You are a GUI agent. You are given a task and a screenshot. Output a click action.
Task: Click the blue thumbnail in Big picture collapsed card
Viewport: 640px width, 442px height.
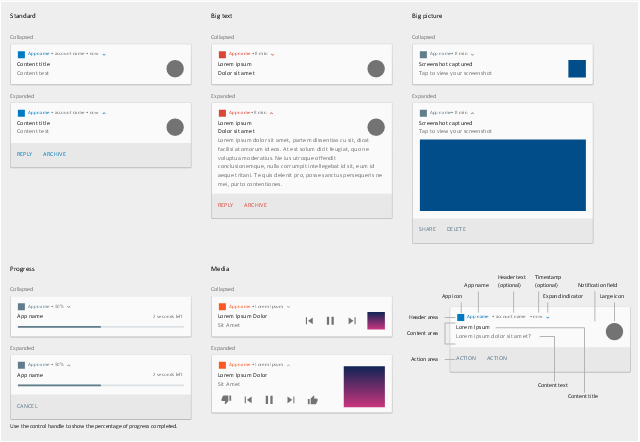coord(577,69)
